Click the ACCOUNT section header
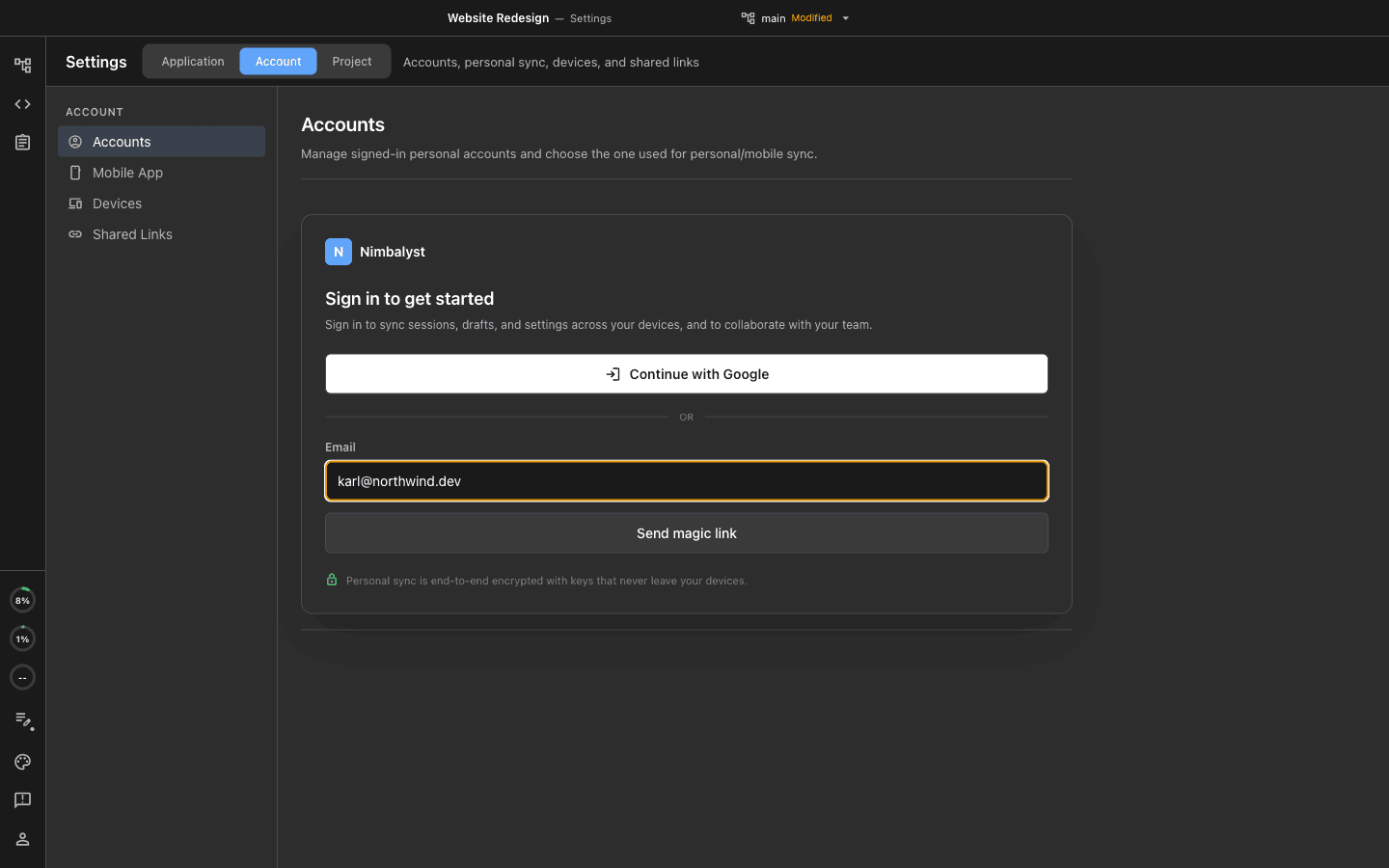1389x868 pixels. [x=95, y=112]
